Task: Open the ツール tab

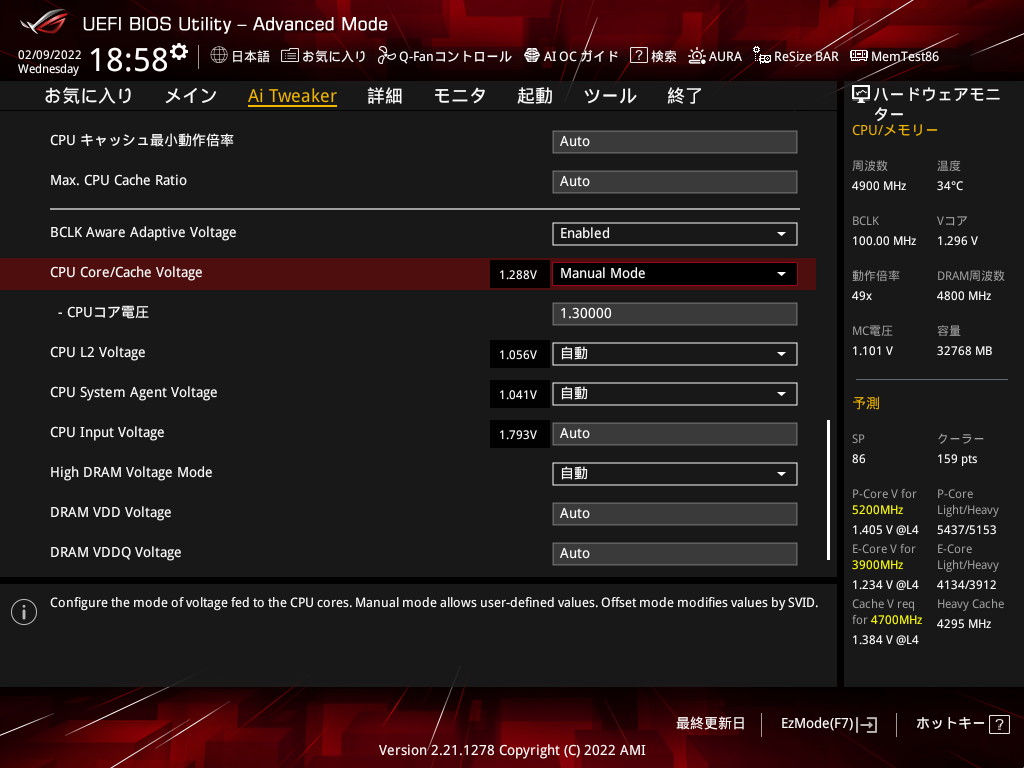Action: coord(610,96)
